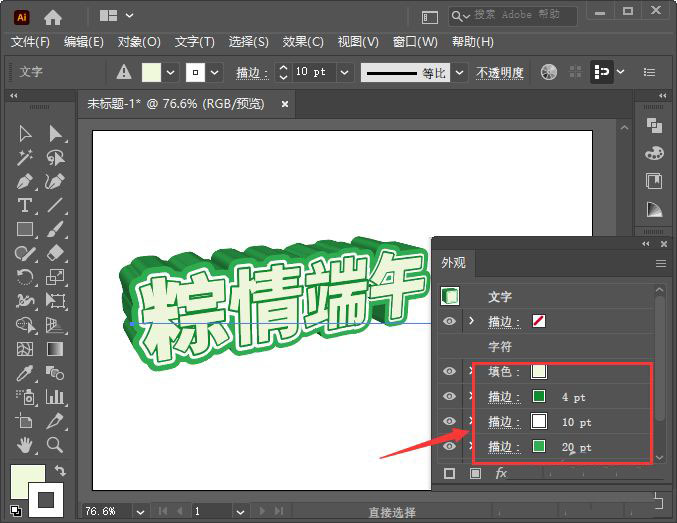Click the 不透明度 opacity link
The image size is (677, 523).
(499, 73)
